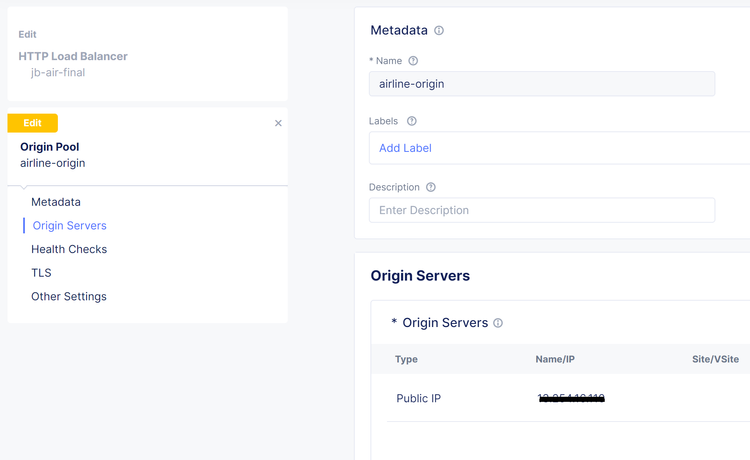Select the HTTP Load Balancer jb-air-final card

coord(147,54)
